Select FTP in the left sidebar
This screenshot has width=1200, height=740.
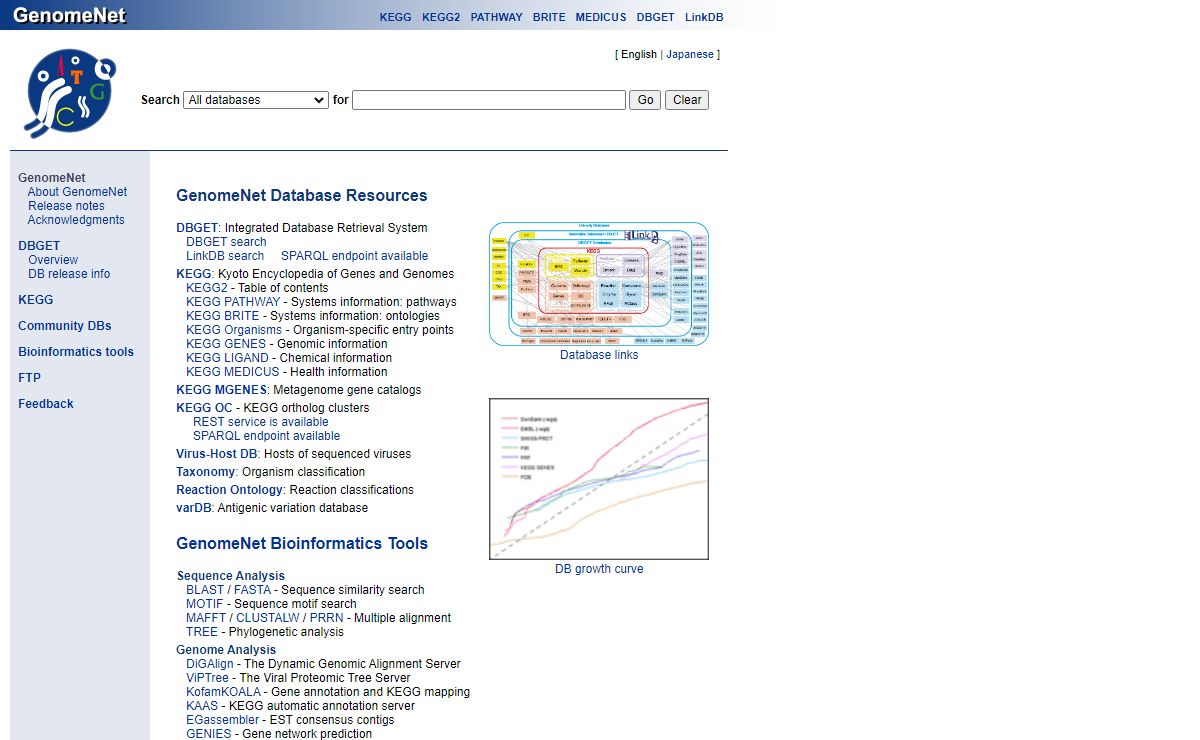point(29,378)
